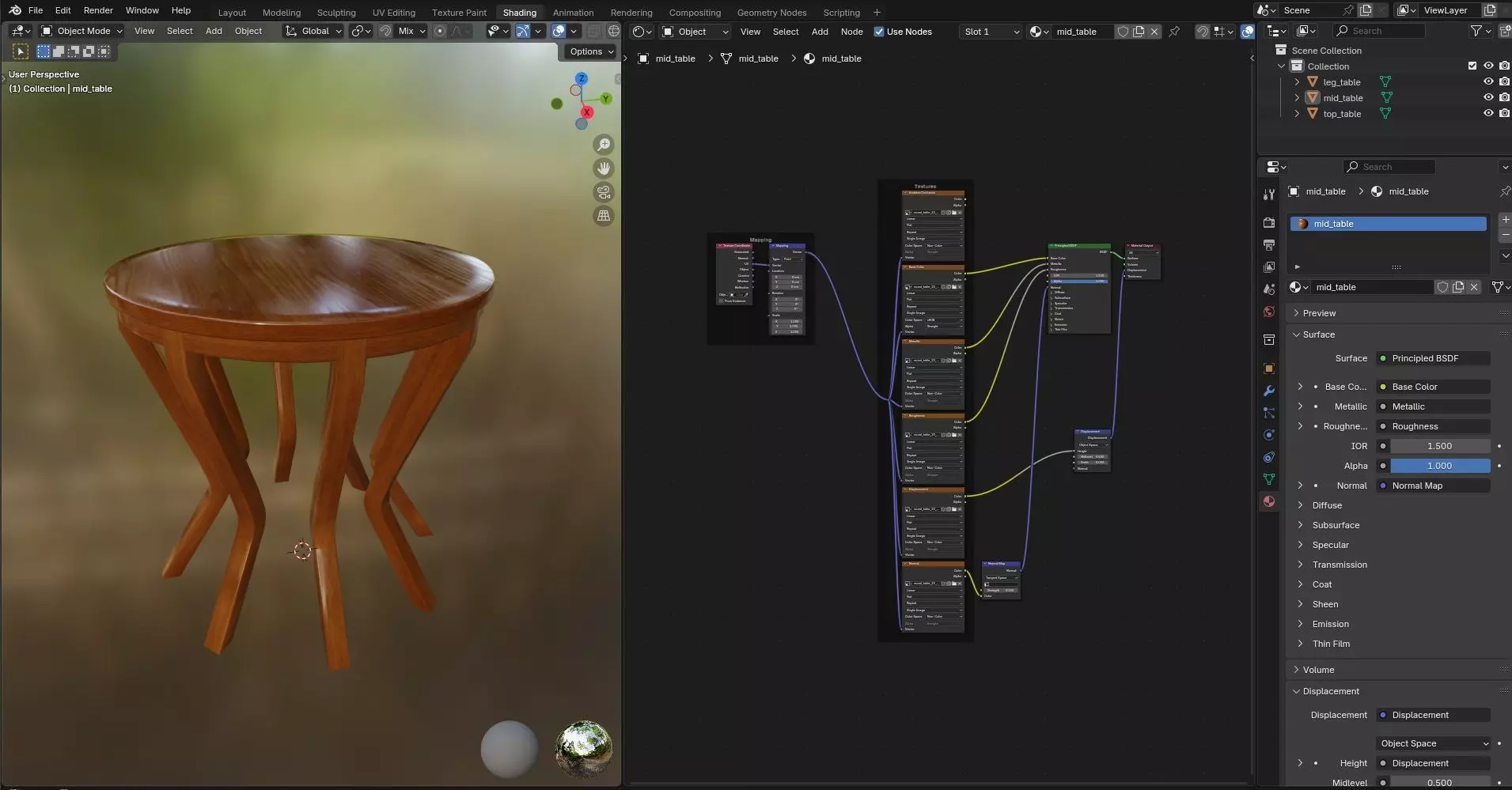Expand the Subsurface panel
Image resolution: width=1512 pixels, height=790 pixels.
[x=1336, y=525]
